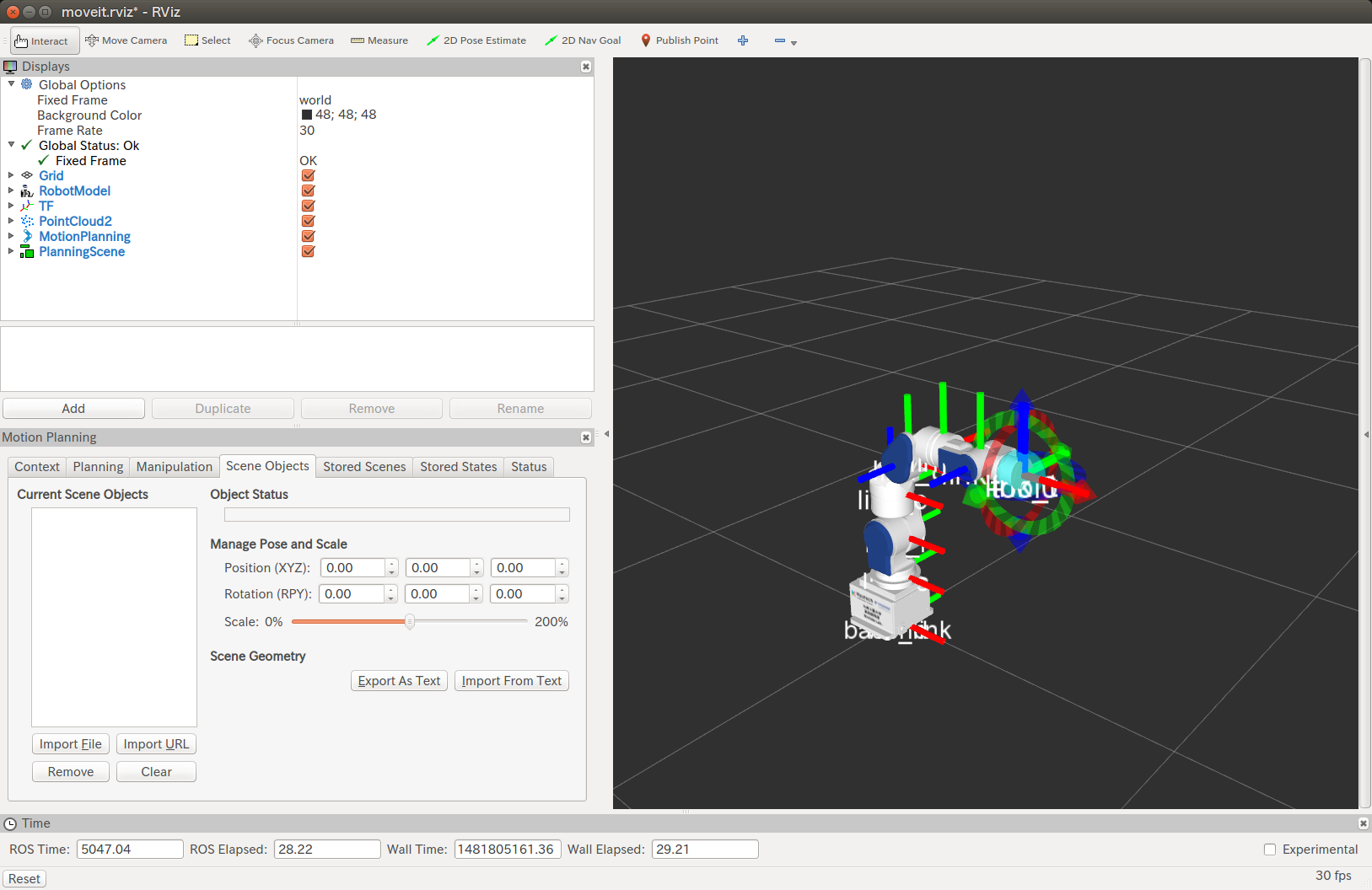Disable the MotionPlanning display checkbox

[x=308, y=236]
